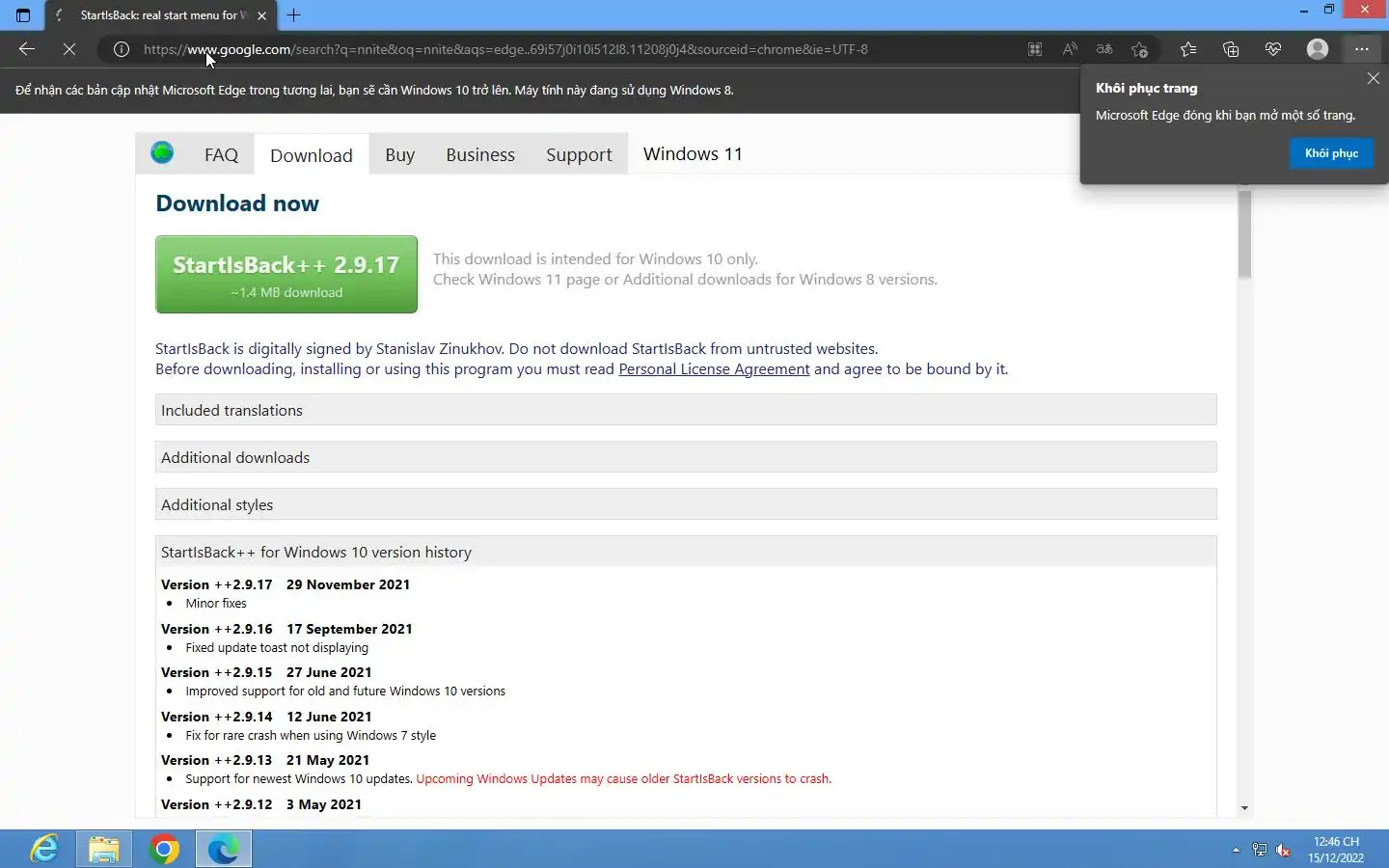The height and width of the screenshot is (868, 1389).
Task: Close the StartIsBack browser tab
Action: coord(261,15)
